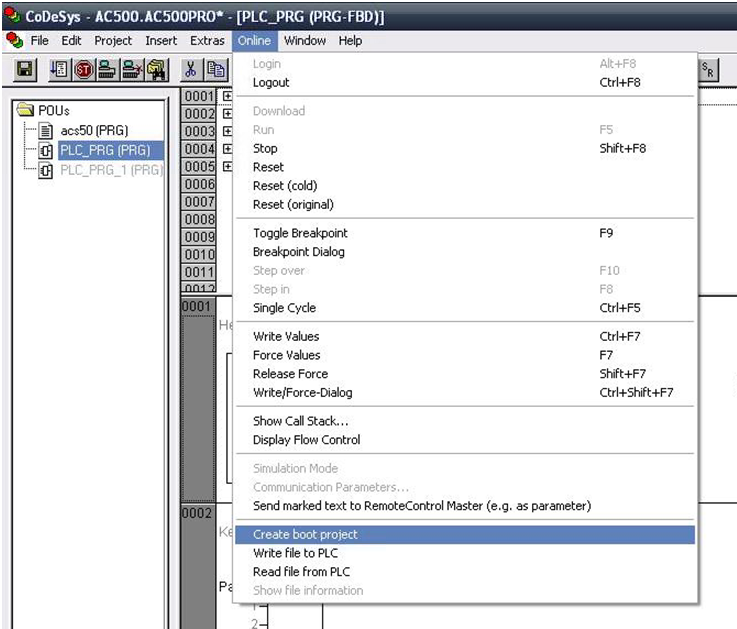Viewport: 737px width, 629px height.
Task: Expand the plus box on line 0005
Action: point(227,166)
